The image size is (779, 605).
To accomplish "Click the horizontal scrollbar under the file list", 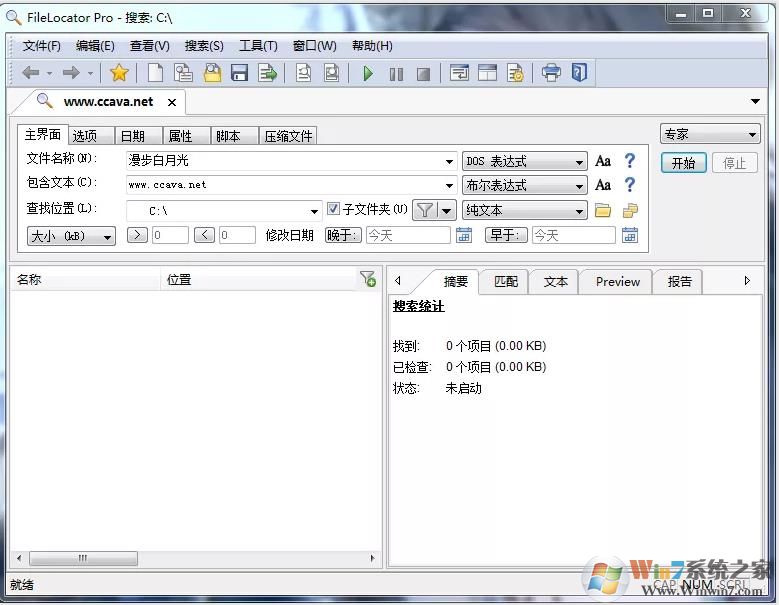I will point(195,558).
